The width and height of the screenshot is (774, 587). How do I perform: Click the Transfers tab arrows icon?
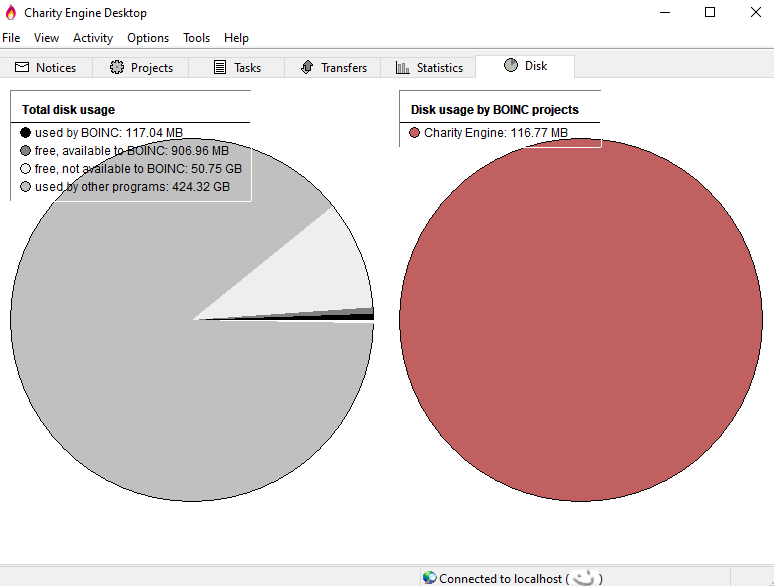click(x=307, y=67)
